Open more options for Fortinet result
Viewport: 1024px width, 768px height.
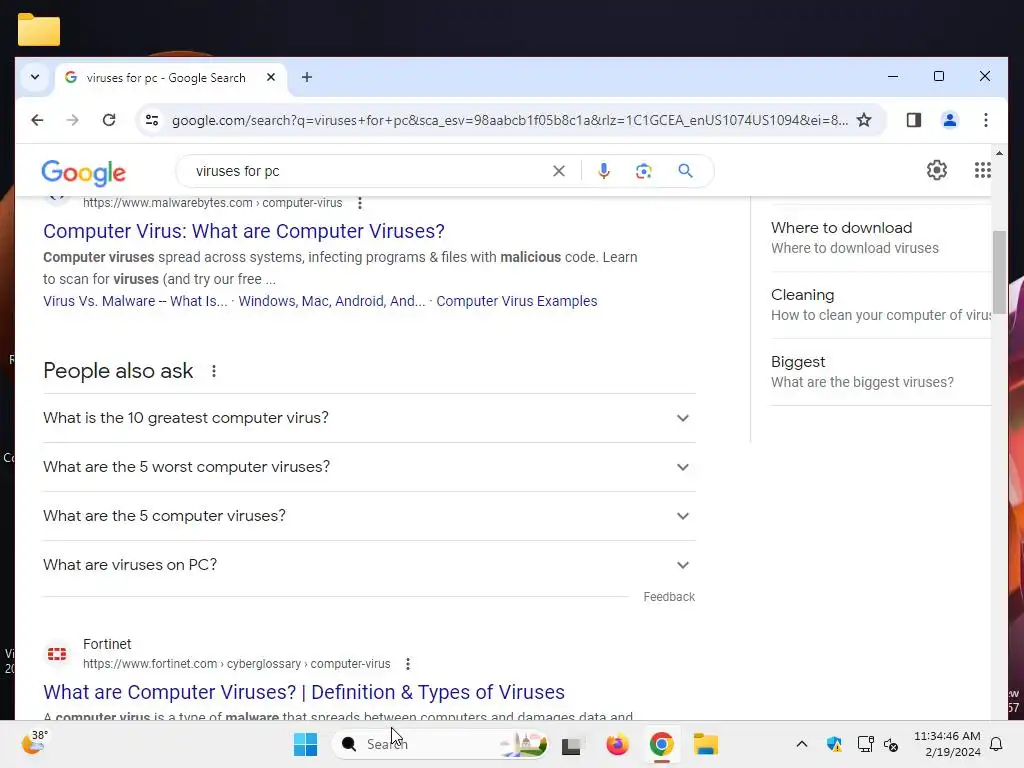[408, 664]
